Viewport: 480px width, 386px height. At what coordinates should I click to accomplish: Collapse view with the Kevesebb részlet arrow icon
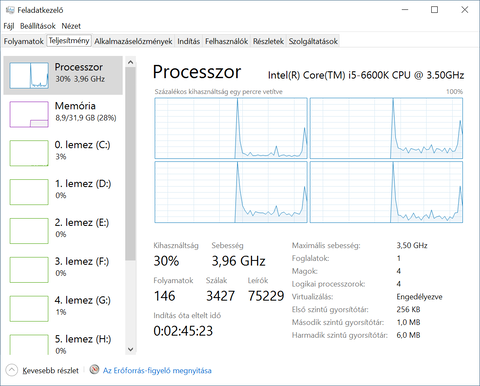pyautogui.click(x=12, y=370)
